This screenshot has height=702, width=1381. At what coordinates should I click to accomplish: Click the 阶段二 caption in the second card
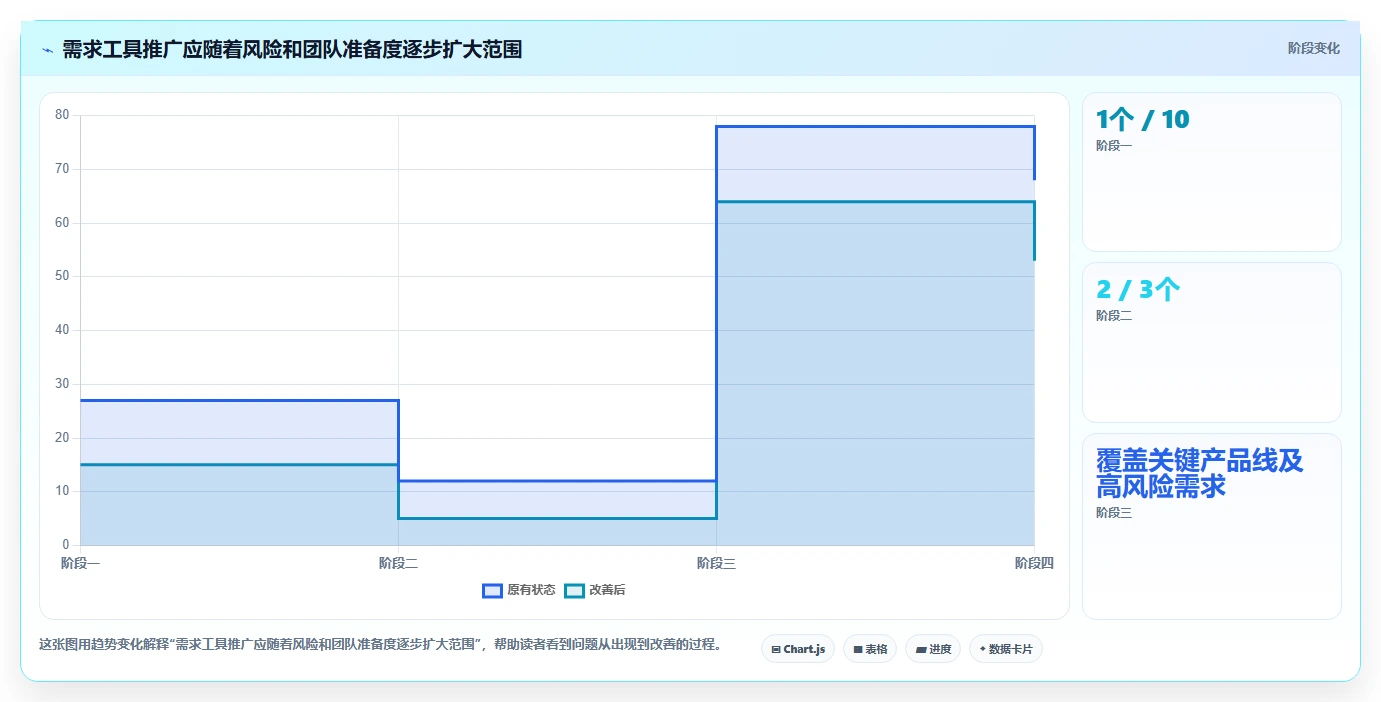point(1114,316)
